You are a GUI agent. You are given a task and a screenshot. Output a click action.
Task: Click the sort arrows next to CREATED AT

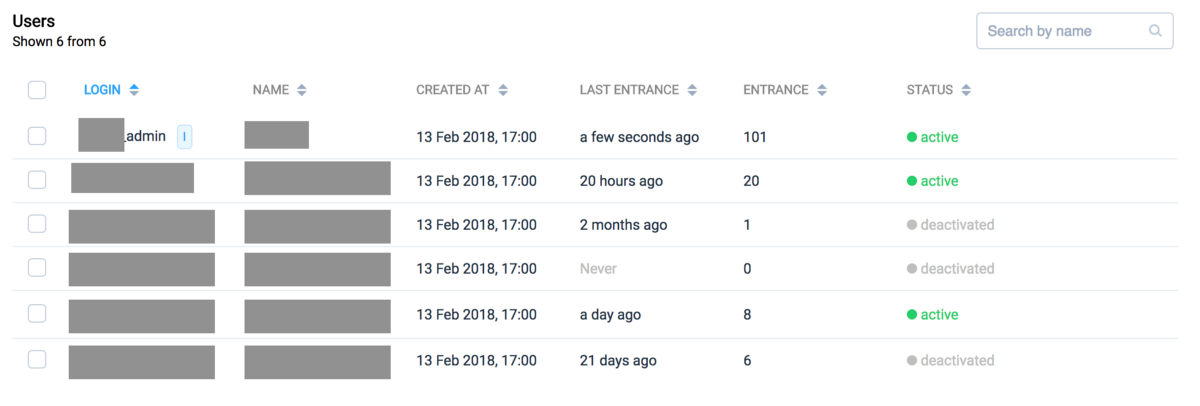pos(503,90)
